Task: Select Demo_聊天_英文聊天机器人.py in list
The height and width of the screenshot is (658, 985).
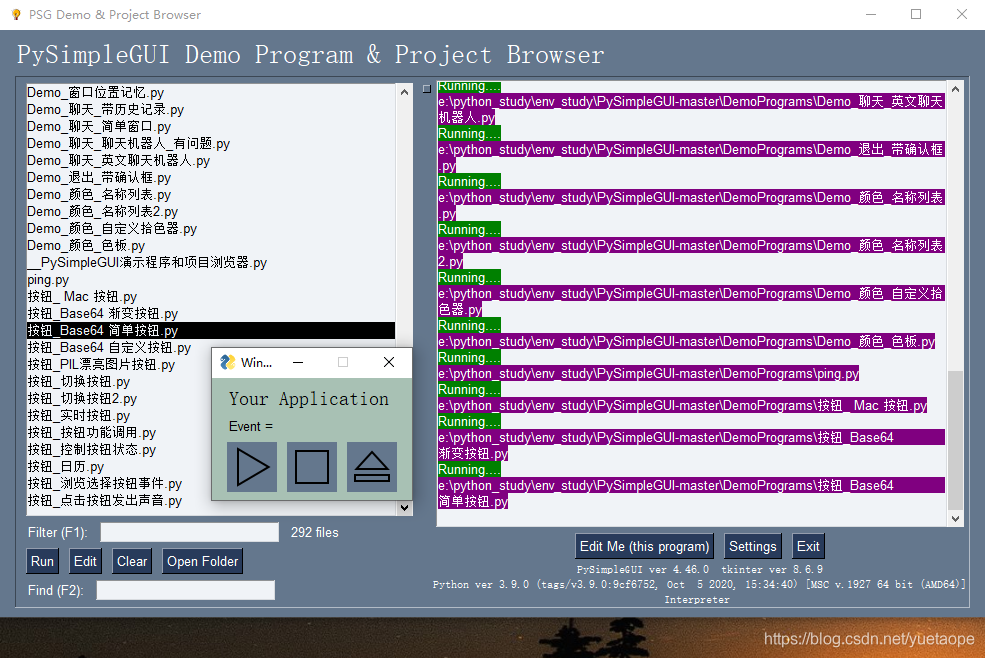Action: 211,160
